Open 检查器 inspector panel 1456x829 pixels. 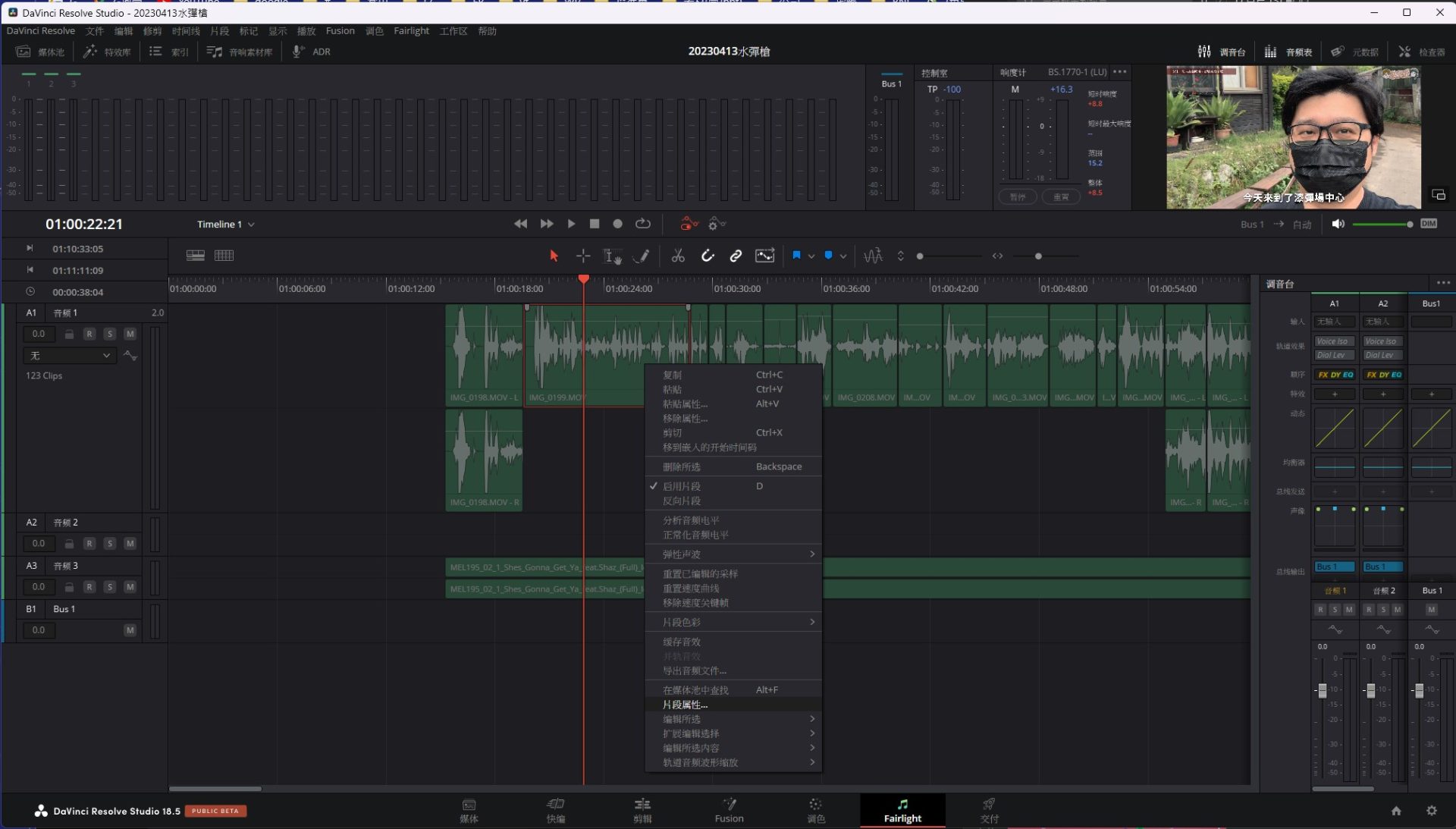(x=1422, y=52)
